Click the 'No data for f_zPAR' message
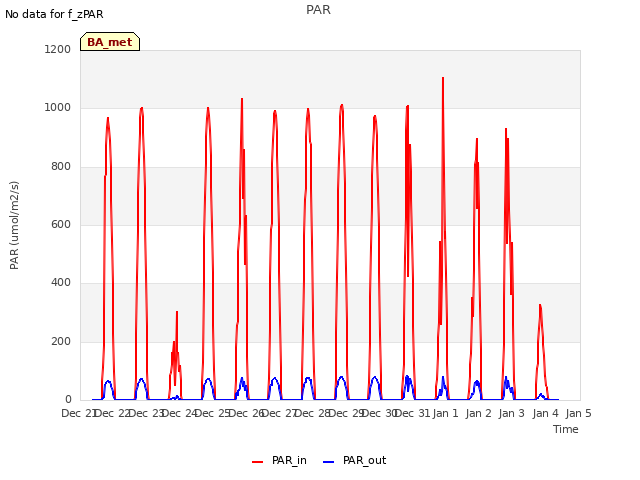The width and height of the screenshot is (640, 480). (x=54, y=14)
